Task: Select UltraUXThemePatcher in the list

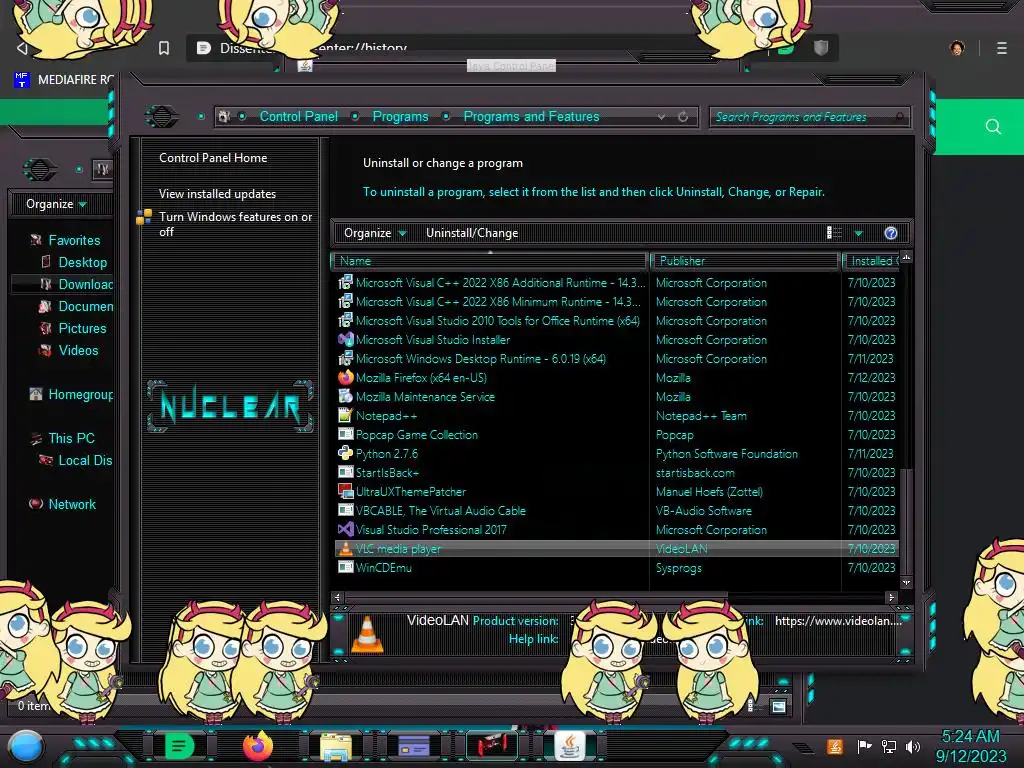Action: click(617, 492)
